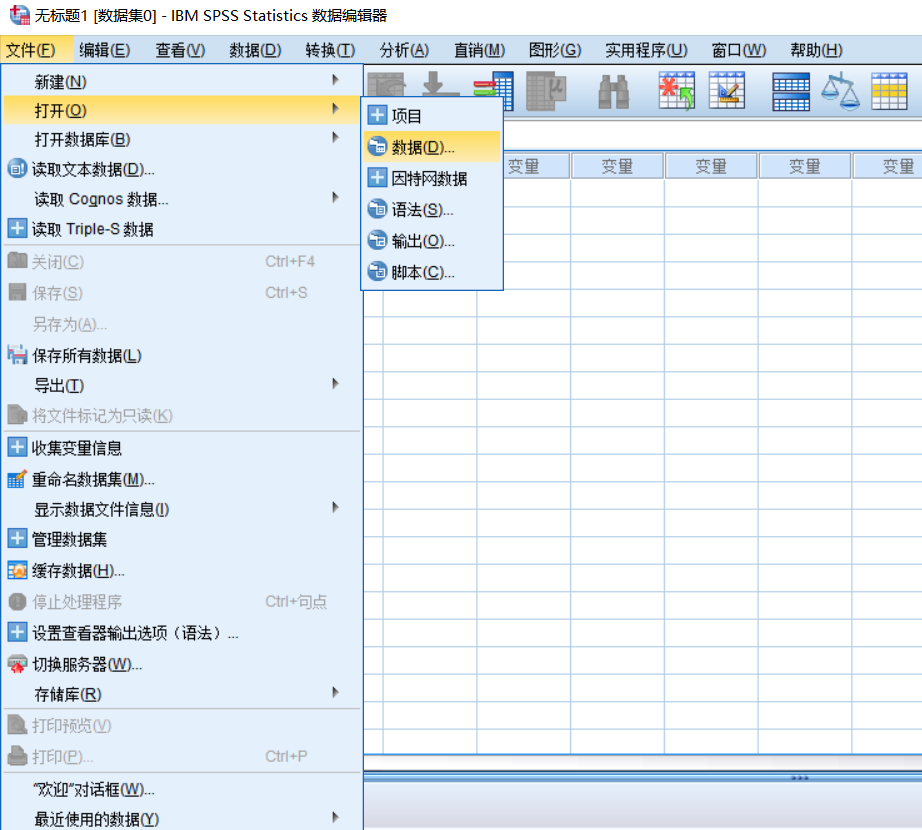The image size is (922, 830).
Task: Select 设置查看器输出选项（语法）menu entry
Action: point(182,633)
